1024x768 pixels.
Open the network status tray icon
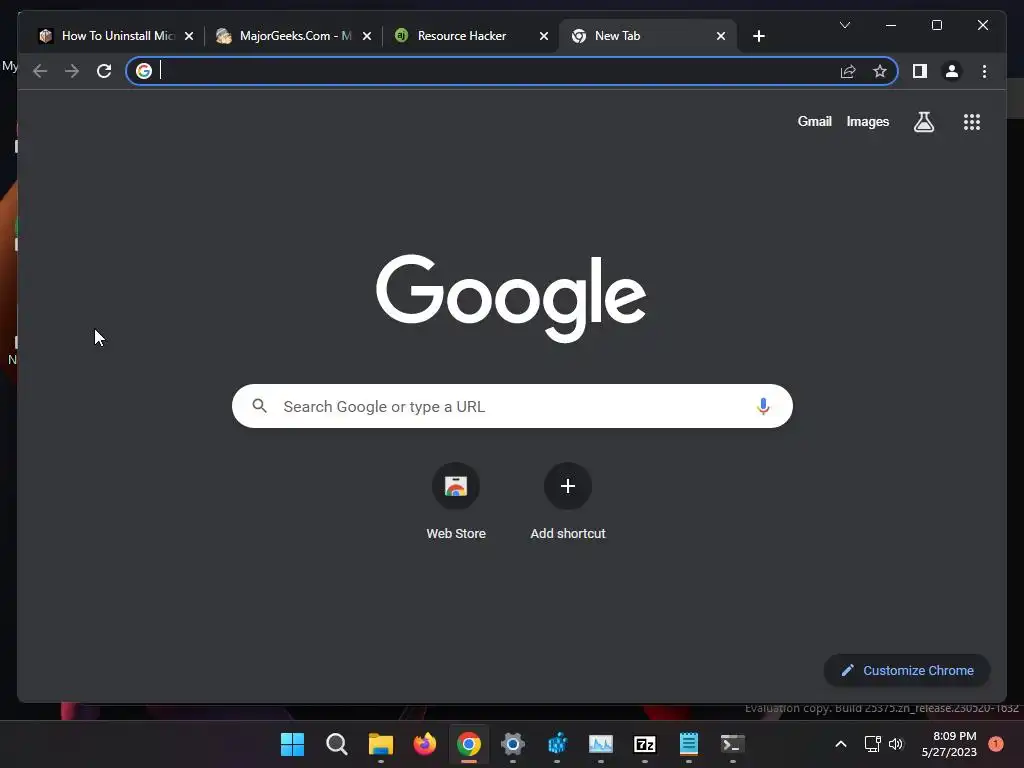872,744
